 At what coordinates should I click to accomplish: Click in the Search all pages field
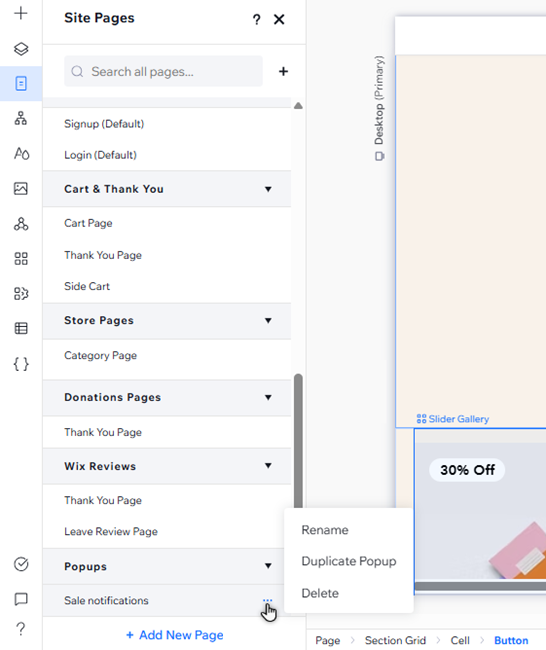click(163, 71)
